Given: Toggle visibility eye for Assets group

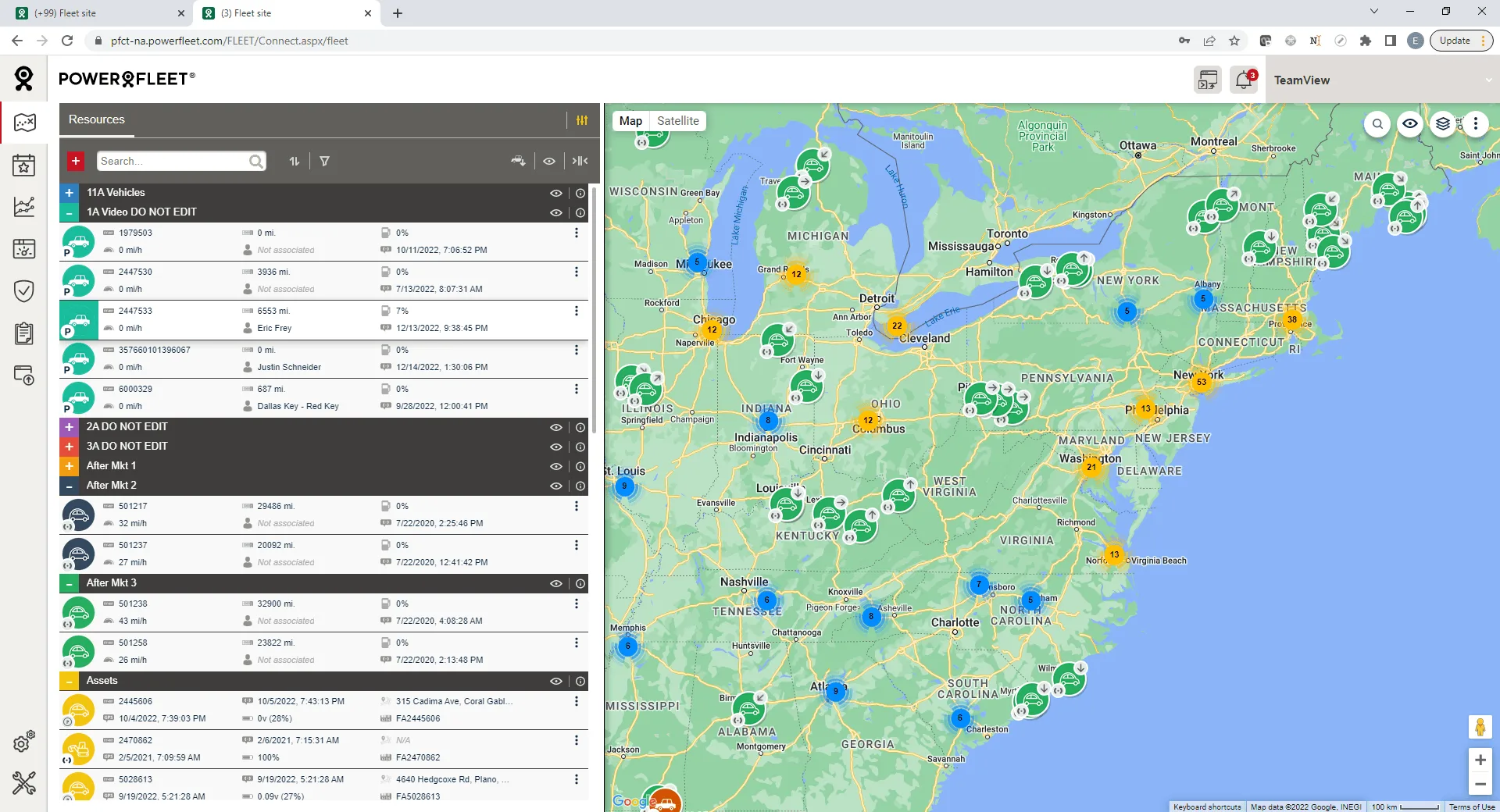Looking at the screenshot, I should pos(555,681).
